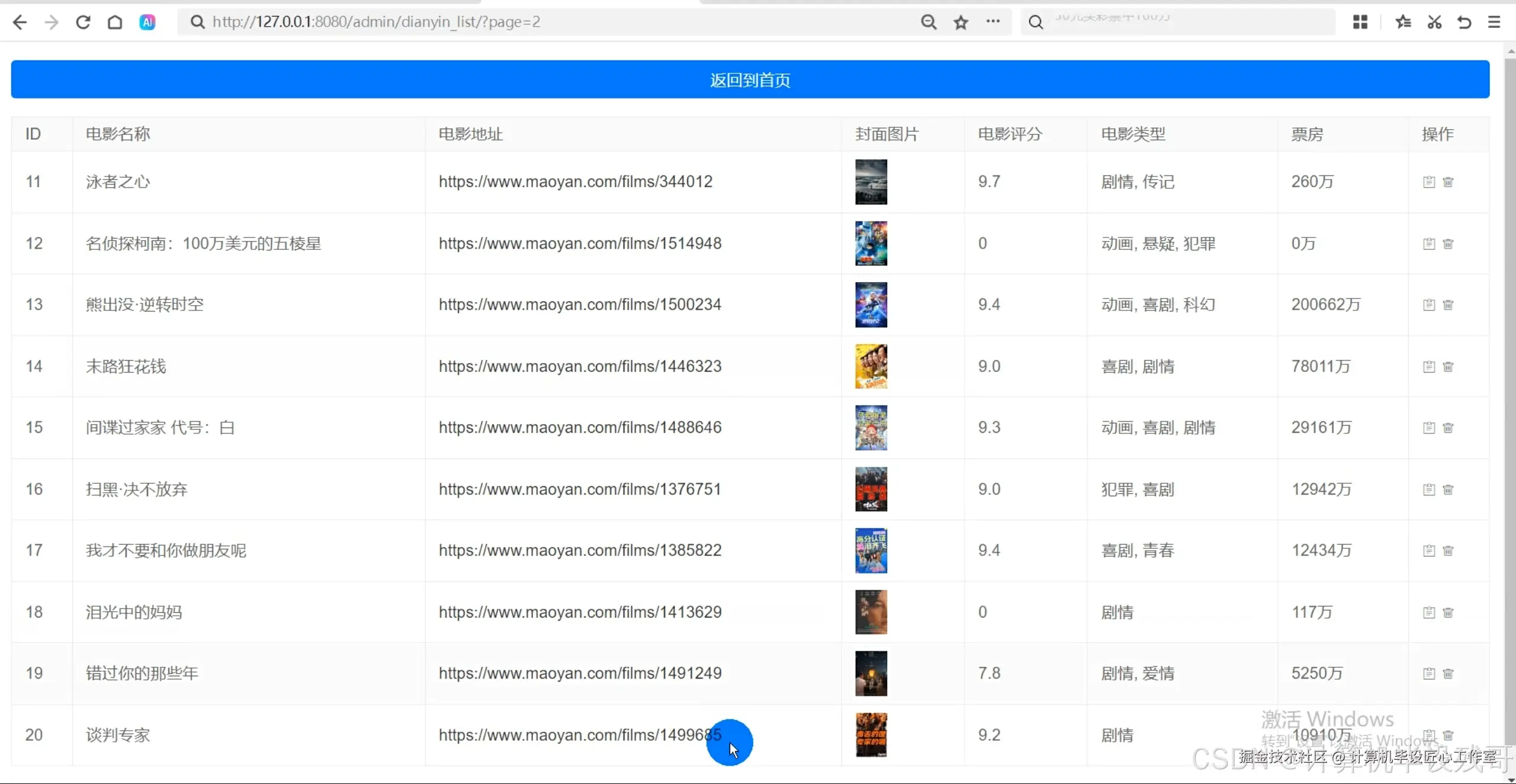Open the address bar three-dots menu
1516x784 pixels.
[x=993, y=22]
